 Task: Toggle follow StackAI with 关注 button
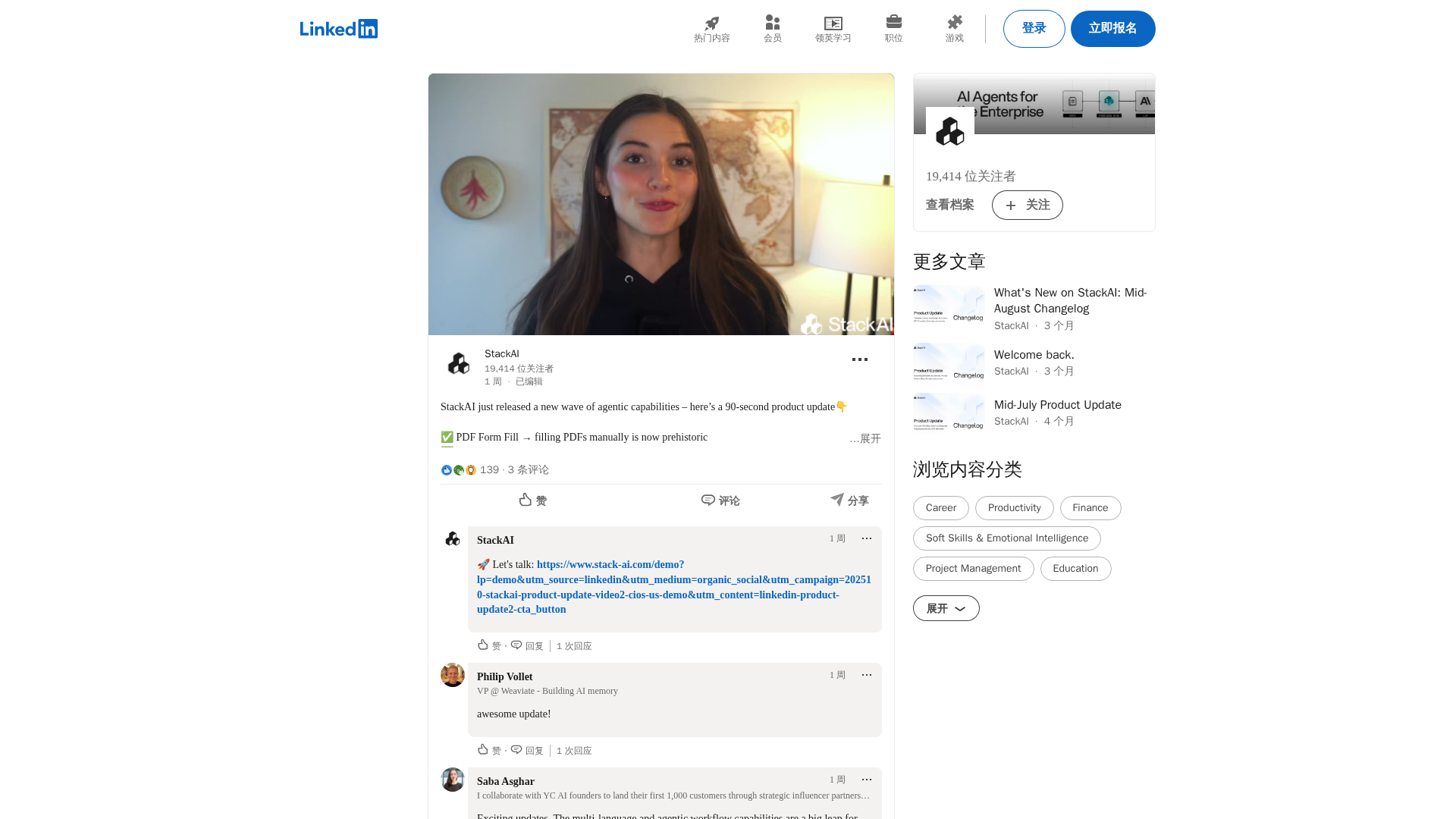click(x=1027, y=205)
